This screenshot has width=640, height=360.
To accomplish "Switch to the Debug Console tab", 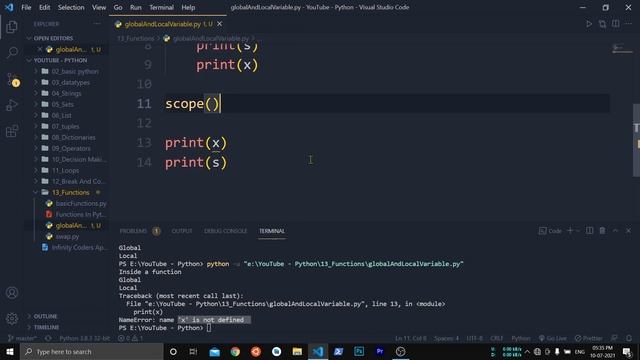I will (x=225, y=231).
